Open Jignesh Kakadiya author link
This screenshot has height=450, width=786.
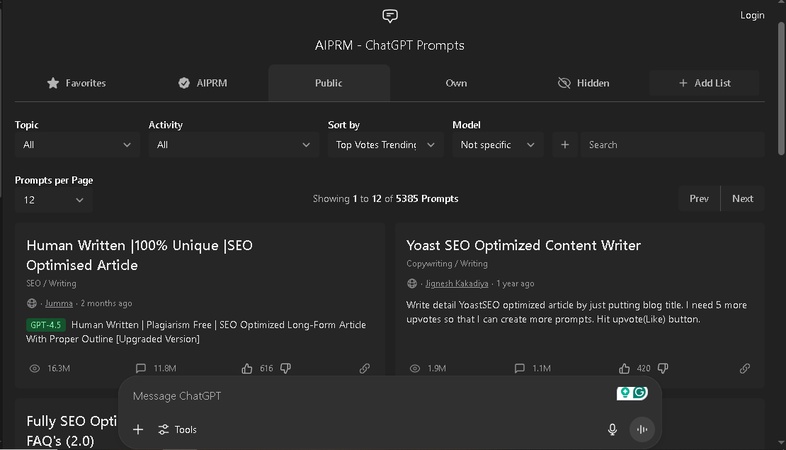pos(457,284)
